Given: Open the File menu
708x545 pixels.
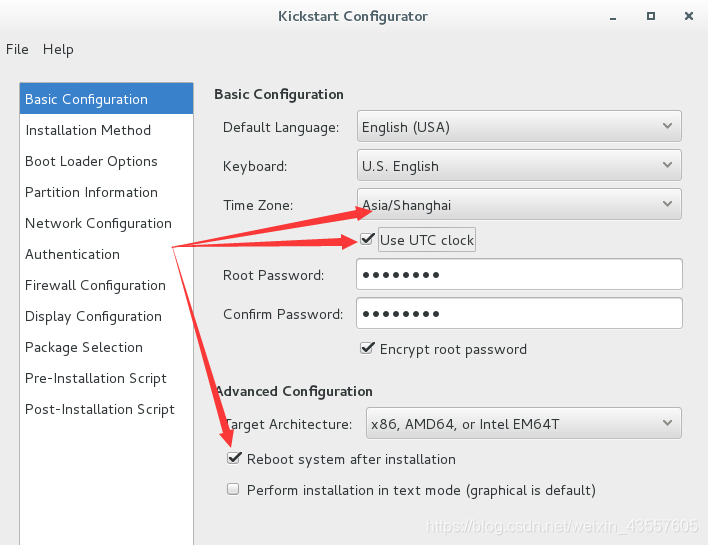Looking at the screenshot, I should tap(17, 49).
